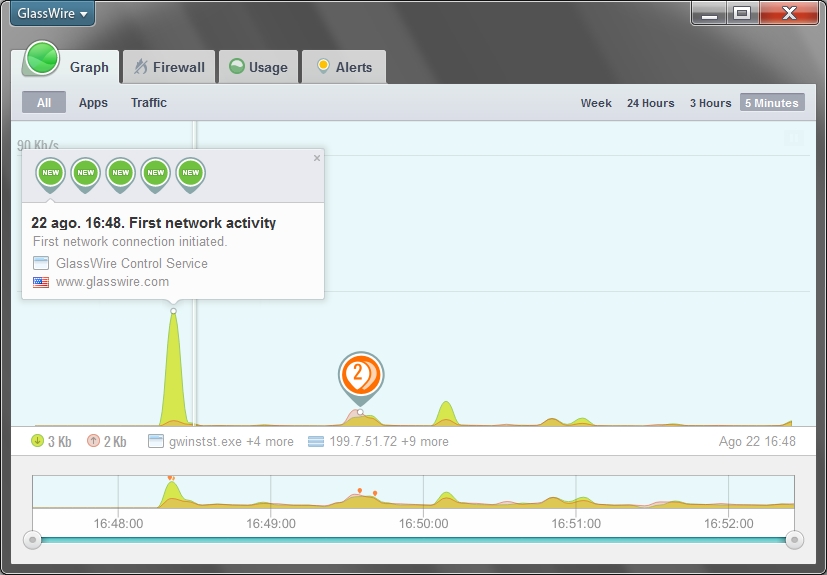Screen dimensions: 827x575
Task: Click the yellow Alerts pin icon
Action: (323, 66)
